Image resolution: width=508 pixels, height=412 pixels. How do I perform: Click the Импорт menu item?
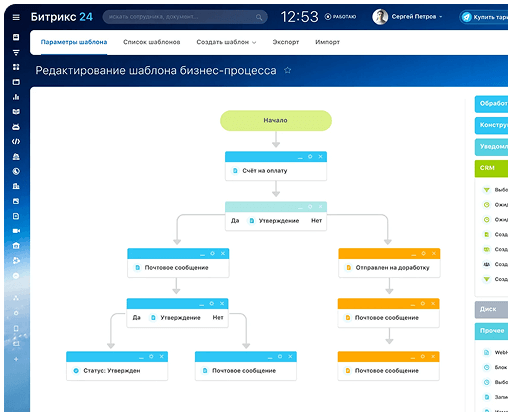coord(327,42)
